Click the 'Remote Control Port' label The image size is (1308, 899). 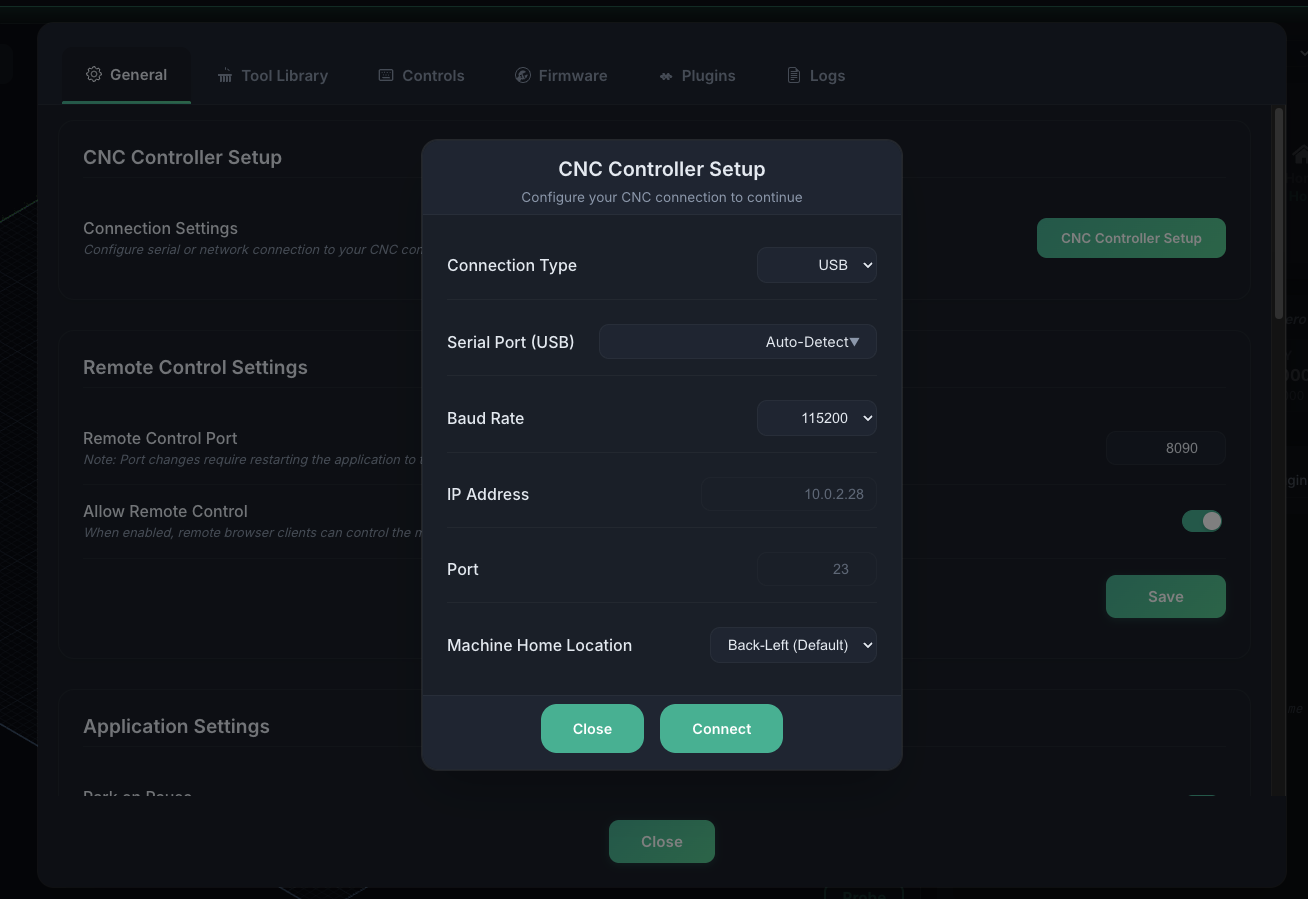[160, 438]
